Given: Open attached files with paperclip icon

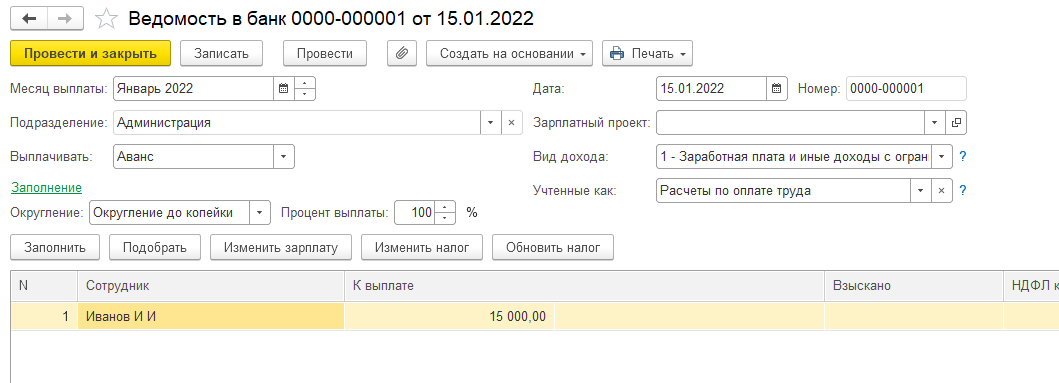Looking at the screenshot, I should (x=402, y=53).
